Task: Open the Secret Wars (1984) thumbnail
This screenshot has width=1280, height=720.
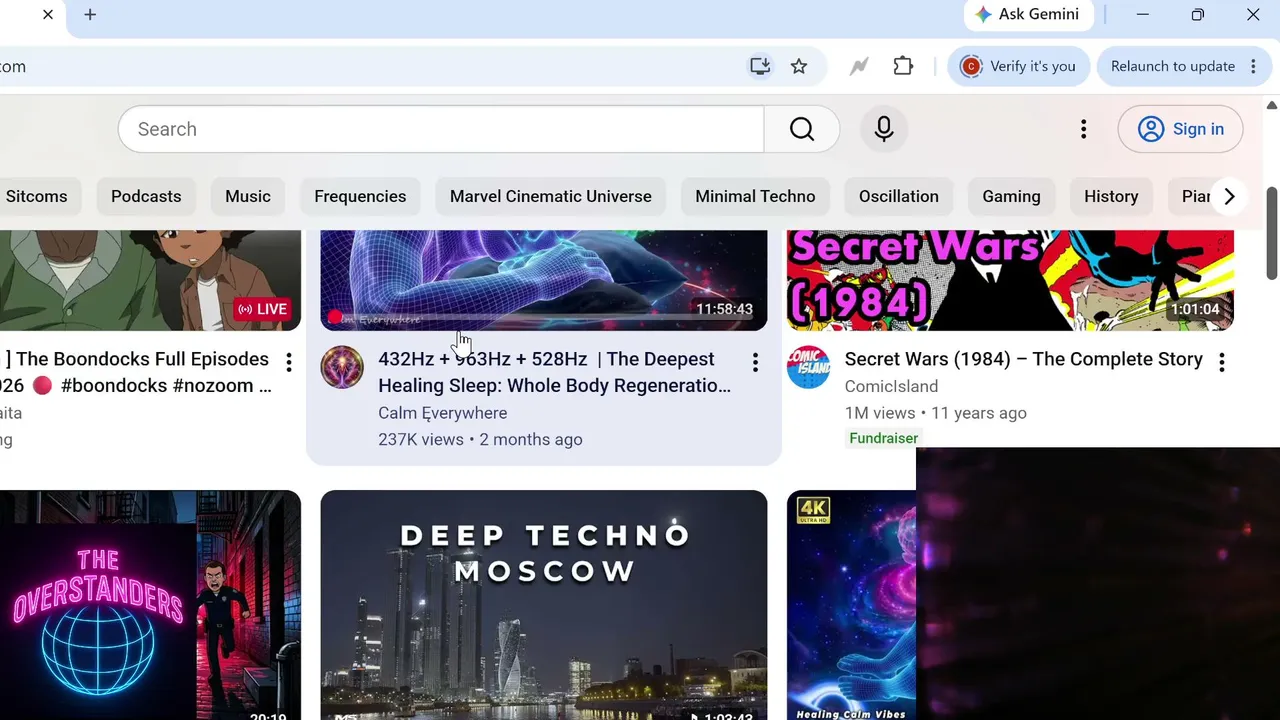Action: point(1010,280)
